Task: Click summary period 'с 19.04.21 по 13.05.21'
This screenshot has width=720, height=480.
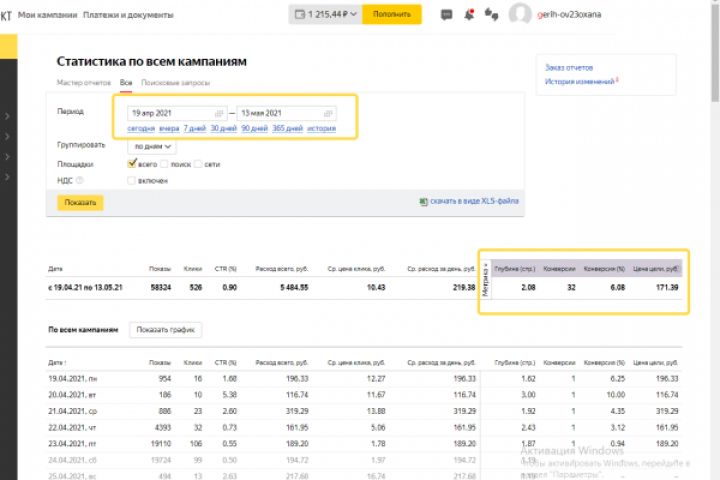Action: tap(85, 288)
